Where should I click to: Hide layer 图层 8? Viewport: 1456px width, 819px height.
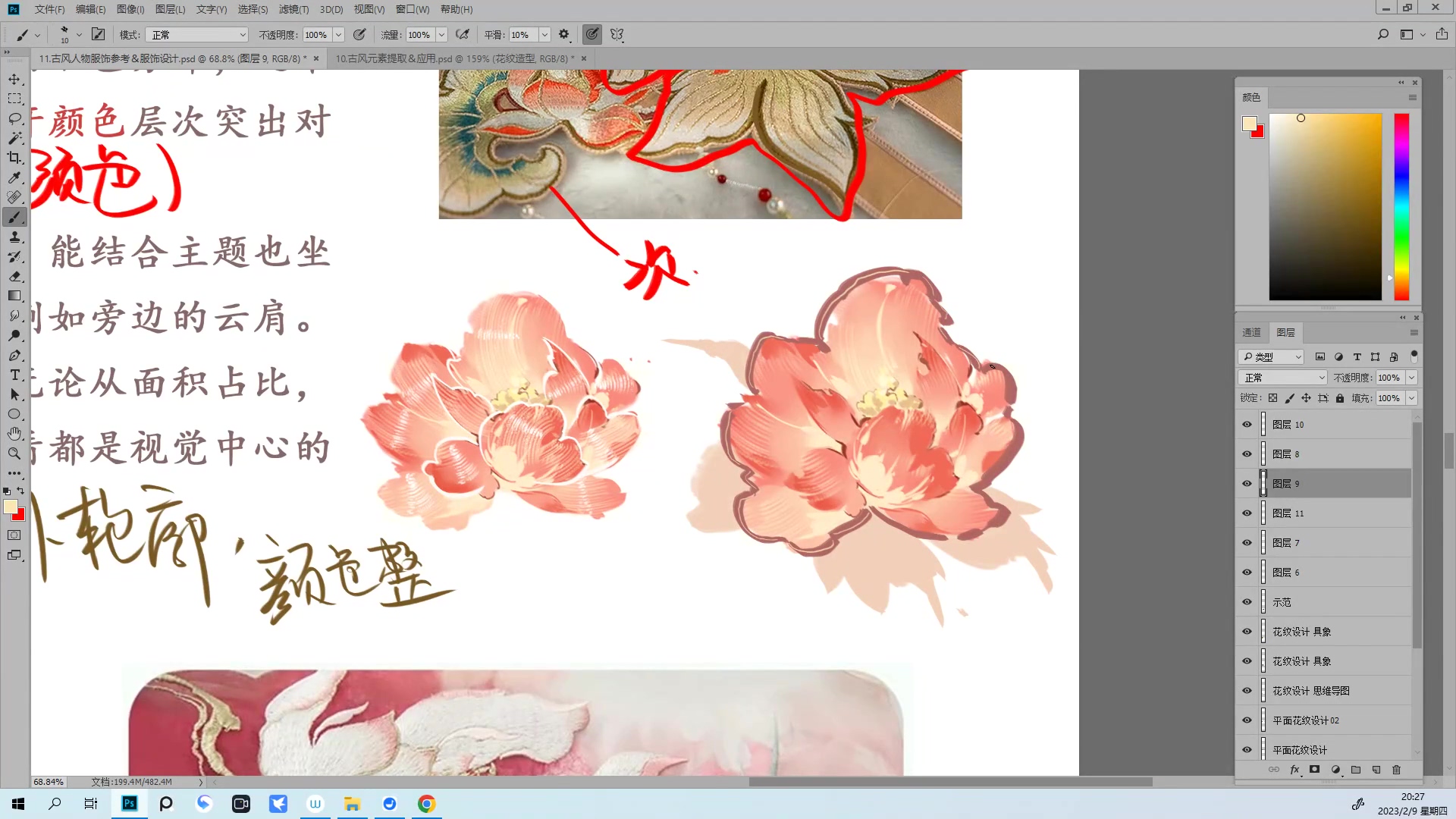pyautogui.click(x=1247, y=454)
